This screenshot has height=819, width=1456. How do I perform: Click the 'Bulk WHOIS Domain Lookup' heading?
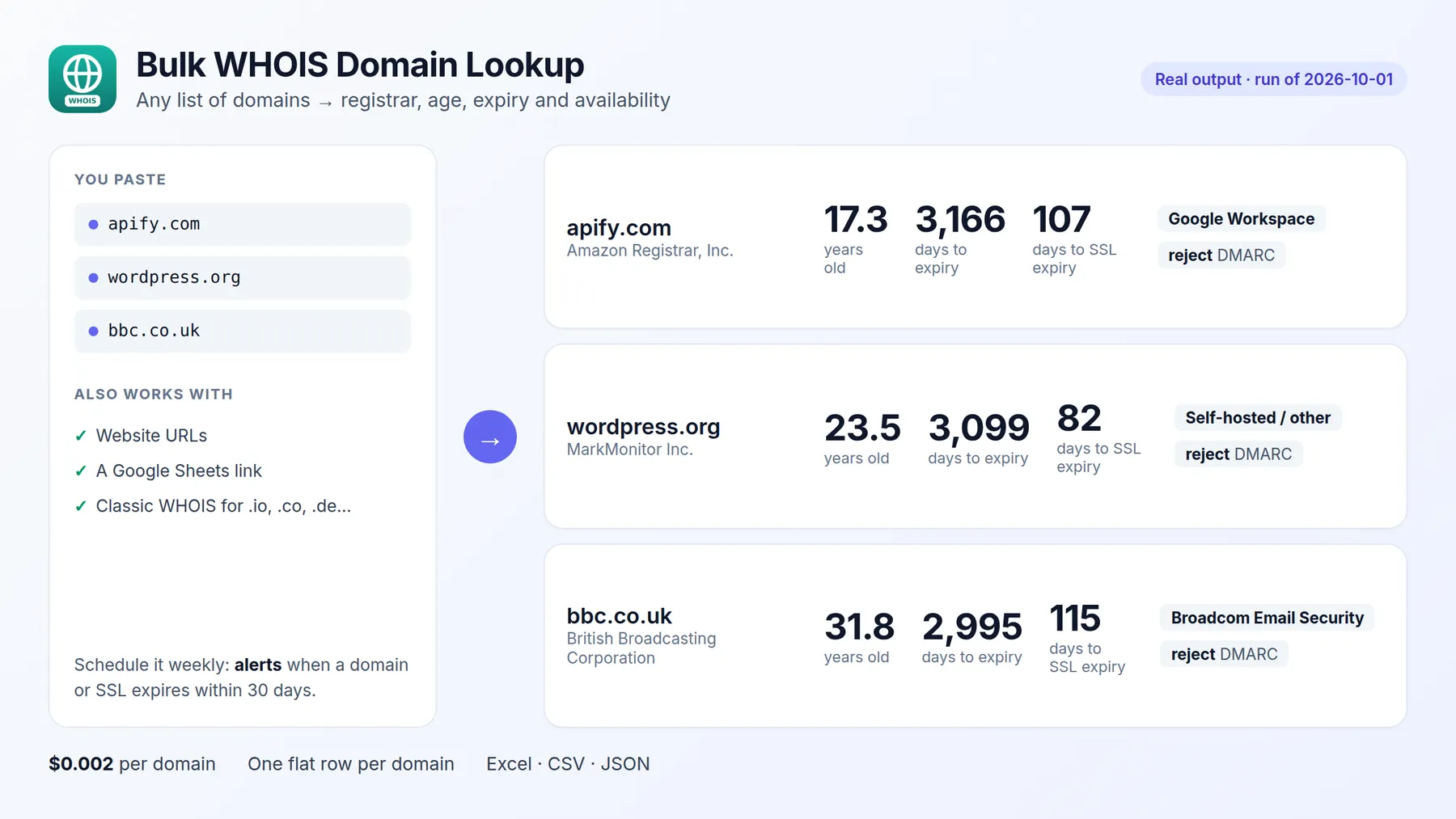click(x=360, y=65)
